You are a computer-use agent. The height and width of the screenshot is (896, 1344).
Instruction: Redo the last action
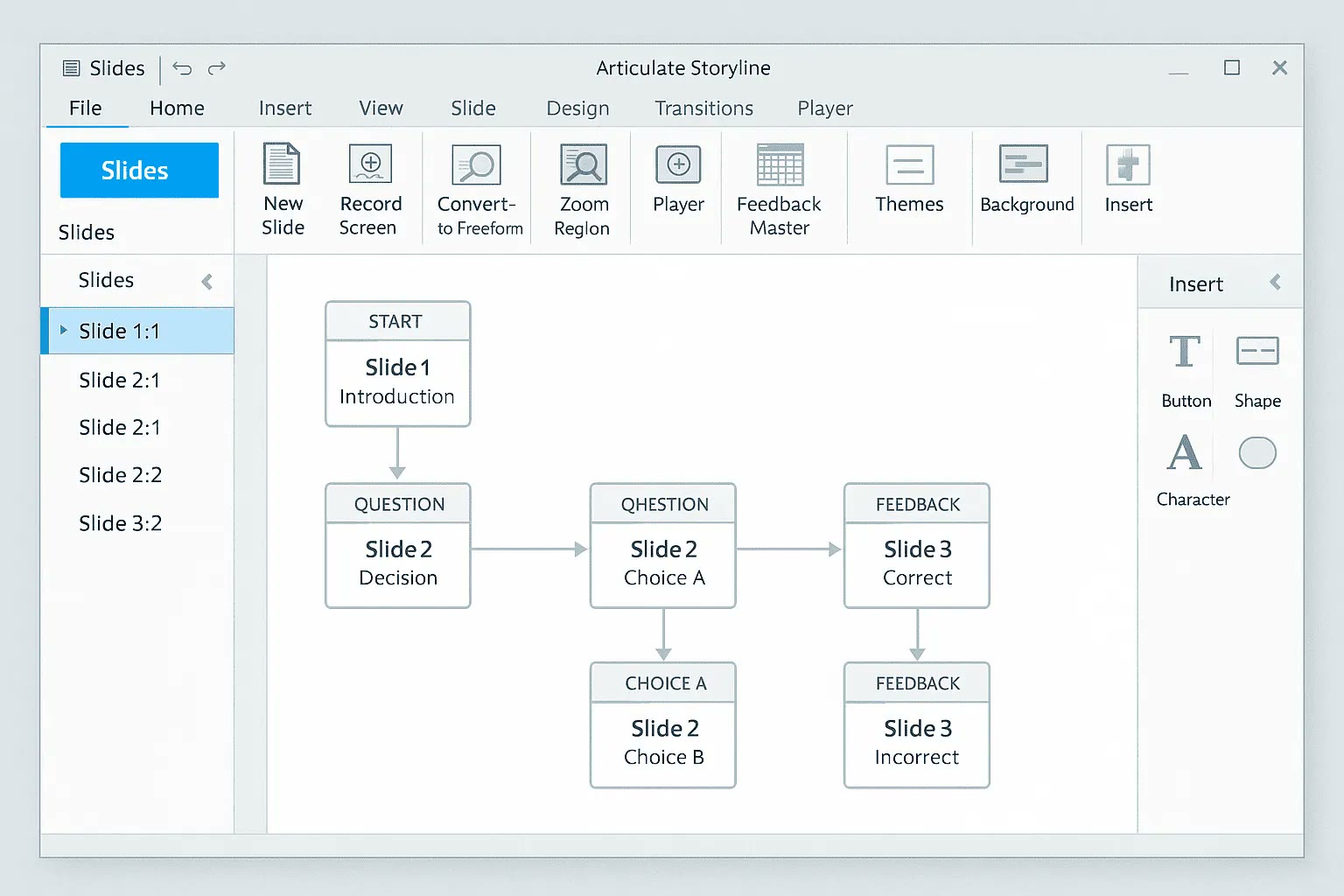click(x=217, y=67)
